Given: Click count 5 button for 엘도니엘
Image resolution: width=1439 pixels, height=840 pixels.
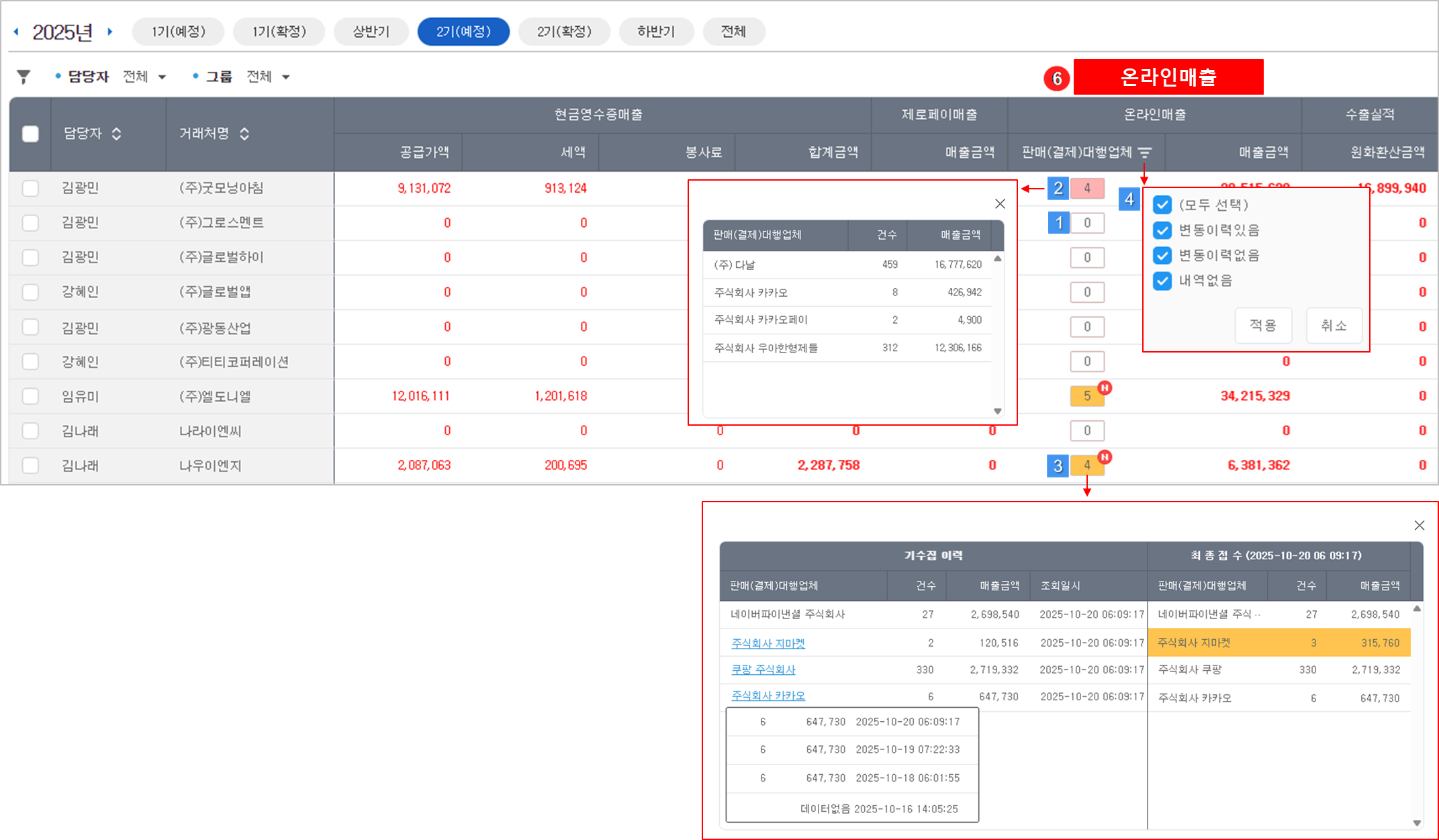Looking at the screenshot, I should [x=1087, y=396].
